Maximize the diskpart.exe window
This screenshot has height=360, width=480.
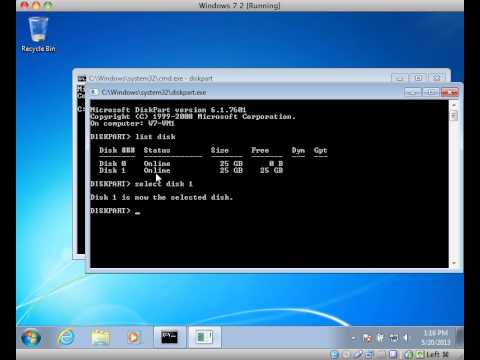430,92
